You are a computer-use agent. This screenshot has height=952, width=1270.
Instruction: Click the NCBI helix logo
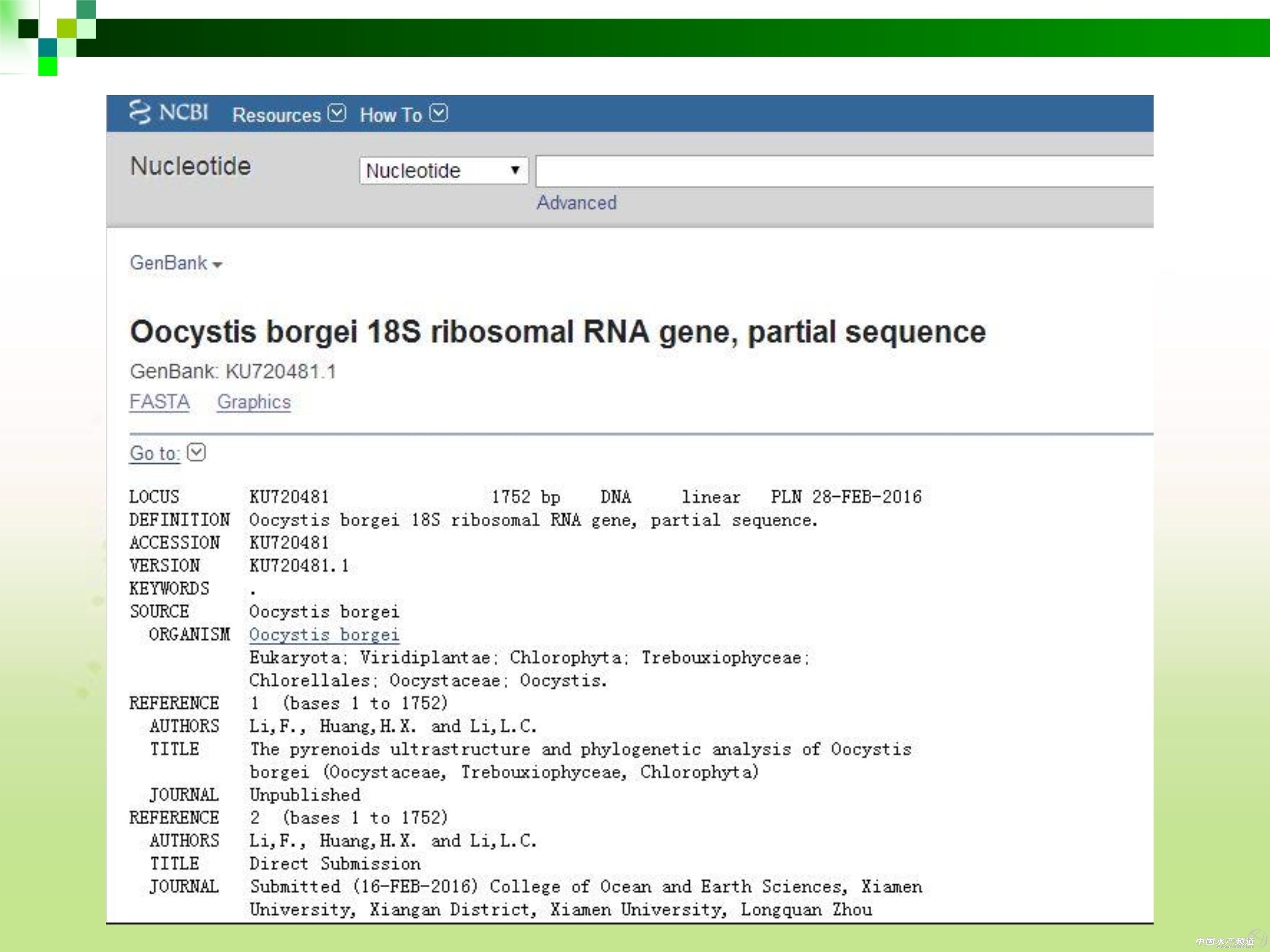pos(140,112)
